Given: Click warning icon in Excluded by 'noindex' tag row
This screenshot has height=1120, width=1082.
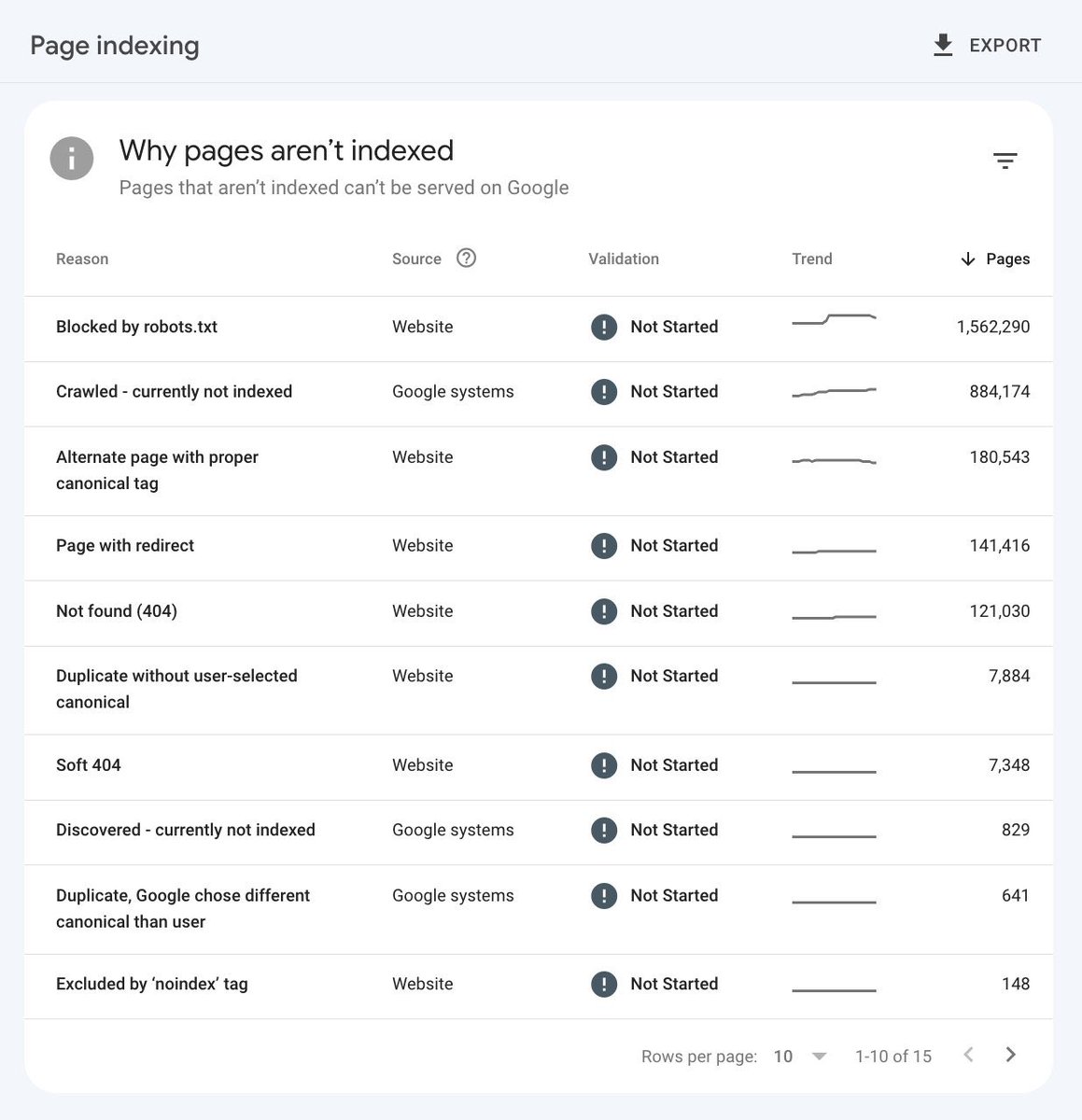Looking at the screenshot, I should 604,984.
